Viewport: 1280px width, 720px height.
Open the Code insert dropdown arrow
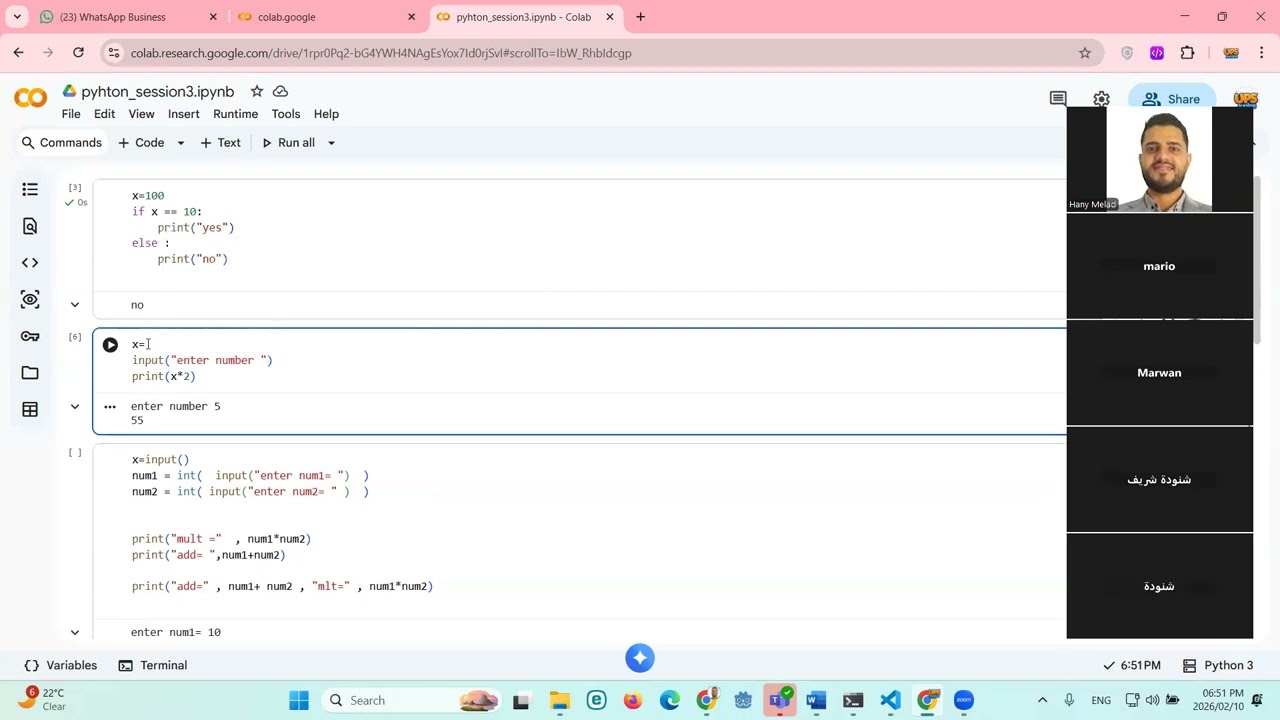[181, 143]
